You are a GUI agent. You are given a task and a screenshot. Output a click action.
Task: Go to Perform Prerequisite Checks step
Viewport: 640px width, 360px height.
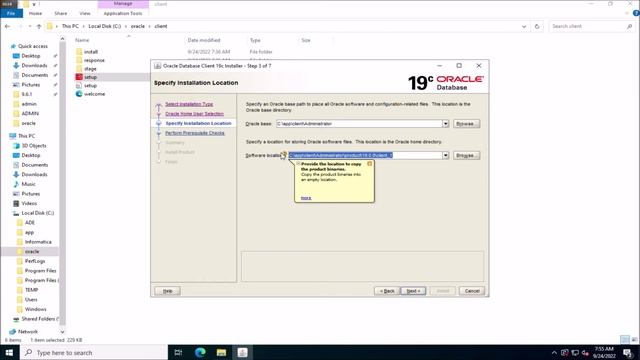(195, 133)
